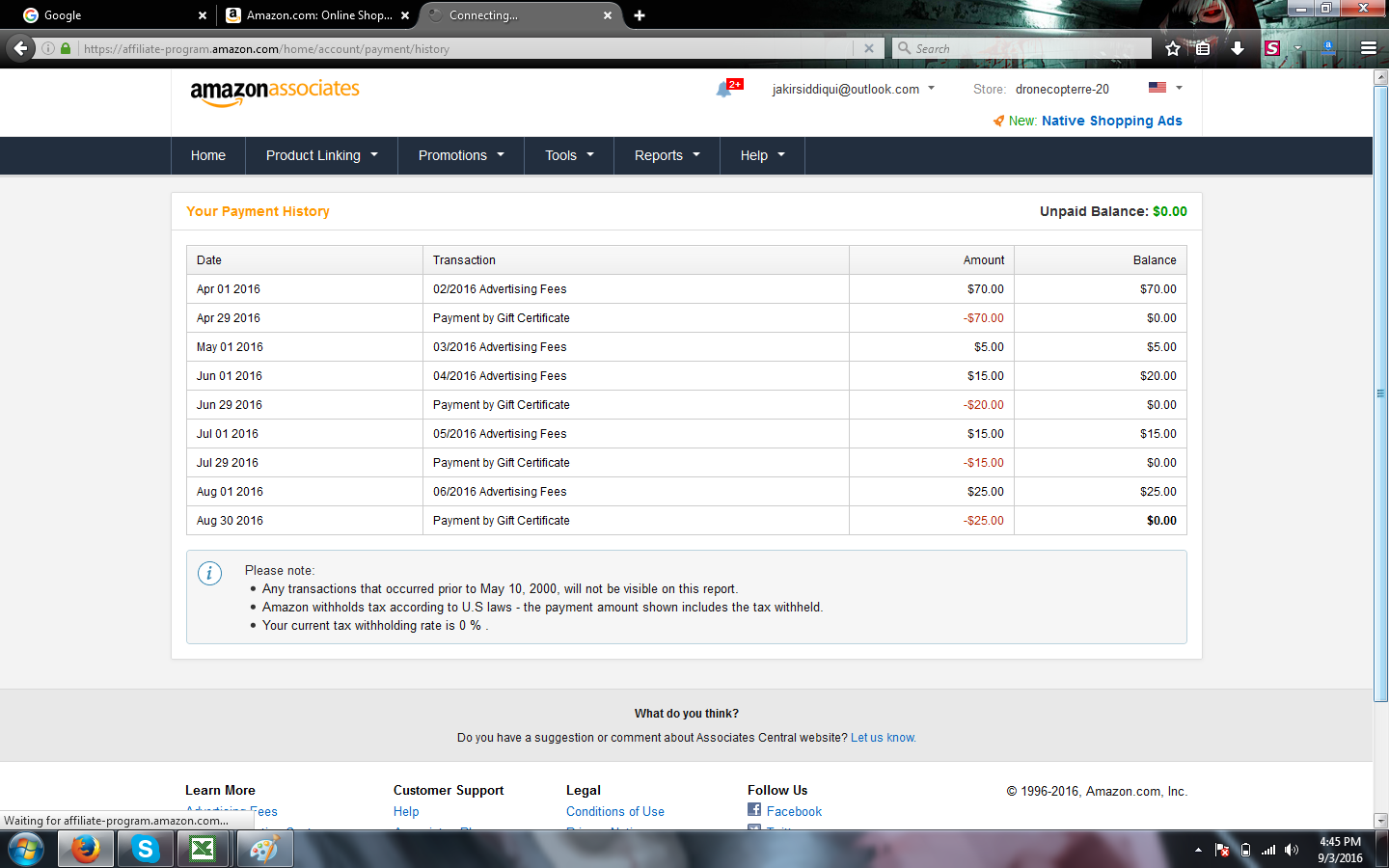Click the scrollbar up arrow
This screenshot has width=1389, height=868.
(1380, 77)
